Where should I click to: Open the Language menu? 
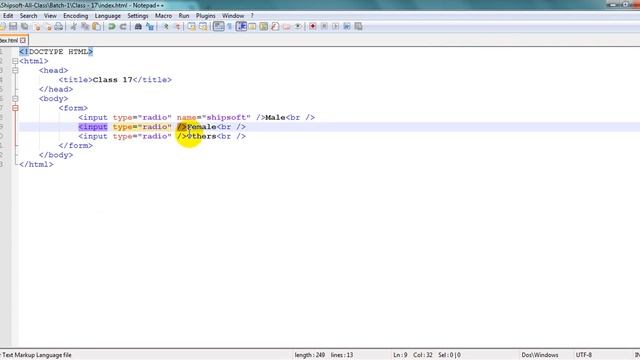click(x=108, y=16)
